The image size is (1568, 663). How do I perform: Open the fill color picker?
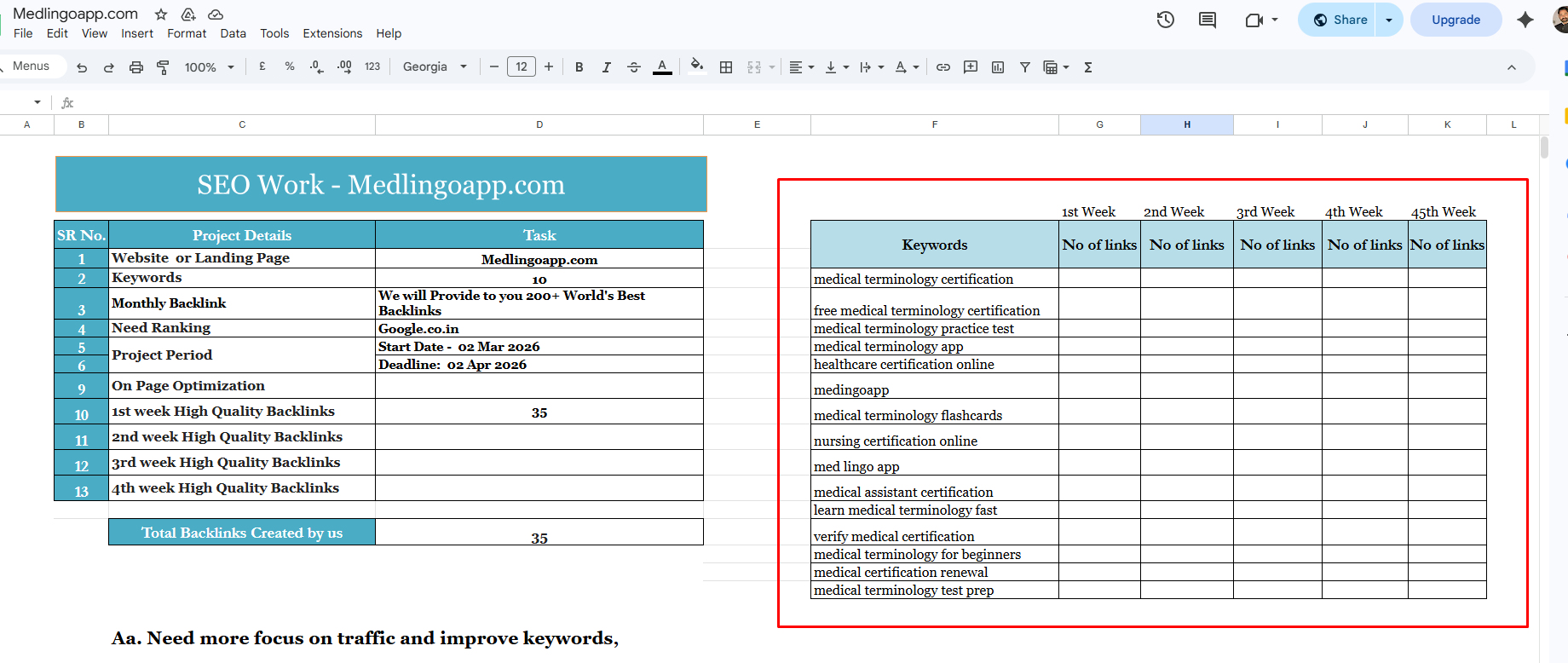697,66
